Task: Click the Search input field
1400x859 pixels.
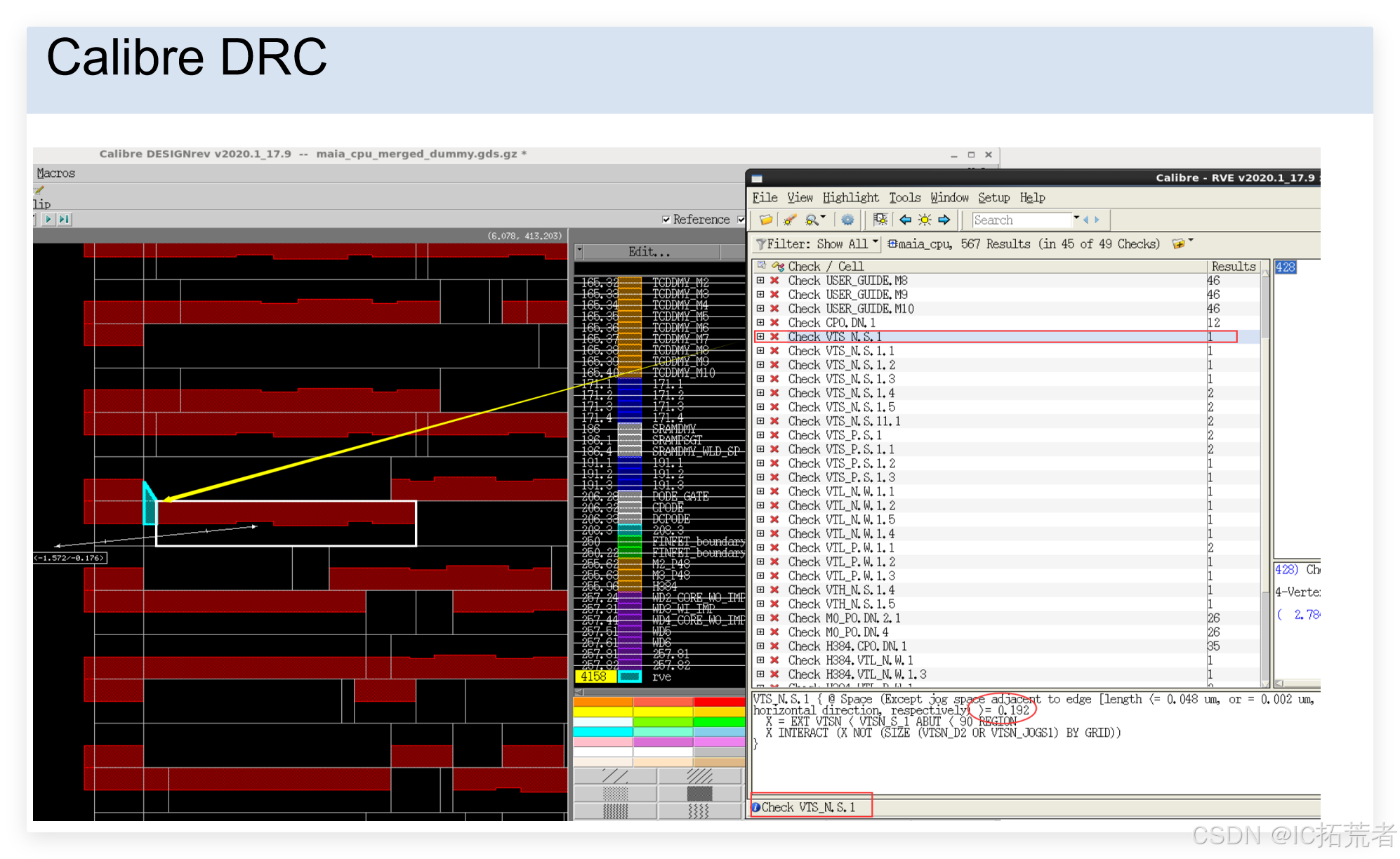Action: click(x=1022, y=220)
